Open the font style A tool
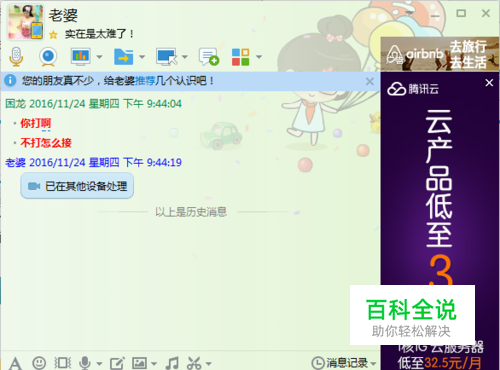Image resolution: width=500 pixels, height=370 pixels. coord(15,363)
